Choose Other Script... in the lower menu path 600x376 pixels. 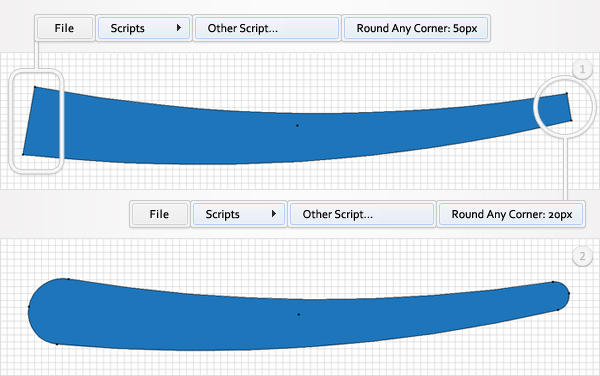pos(362,214)
